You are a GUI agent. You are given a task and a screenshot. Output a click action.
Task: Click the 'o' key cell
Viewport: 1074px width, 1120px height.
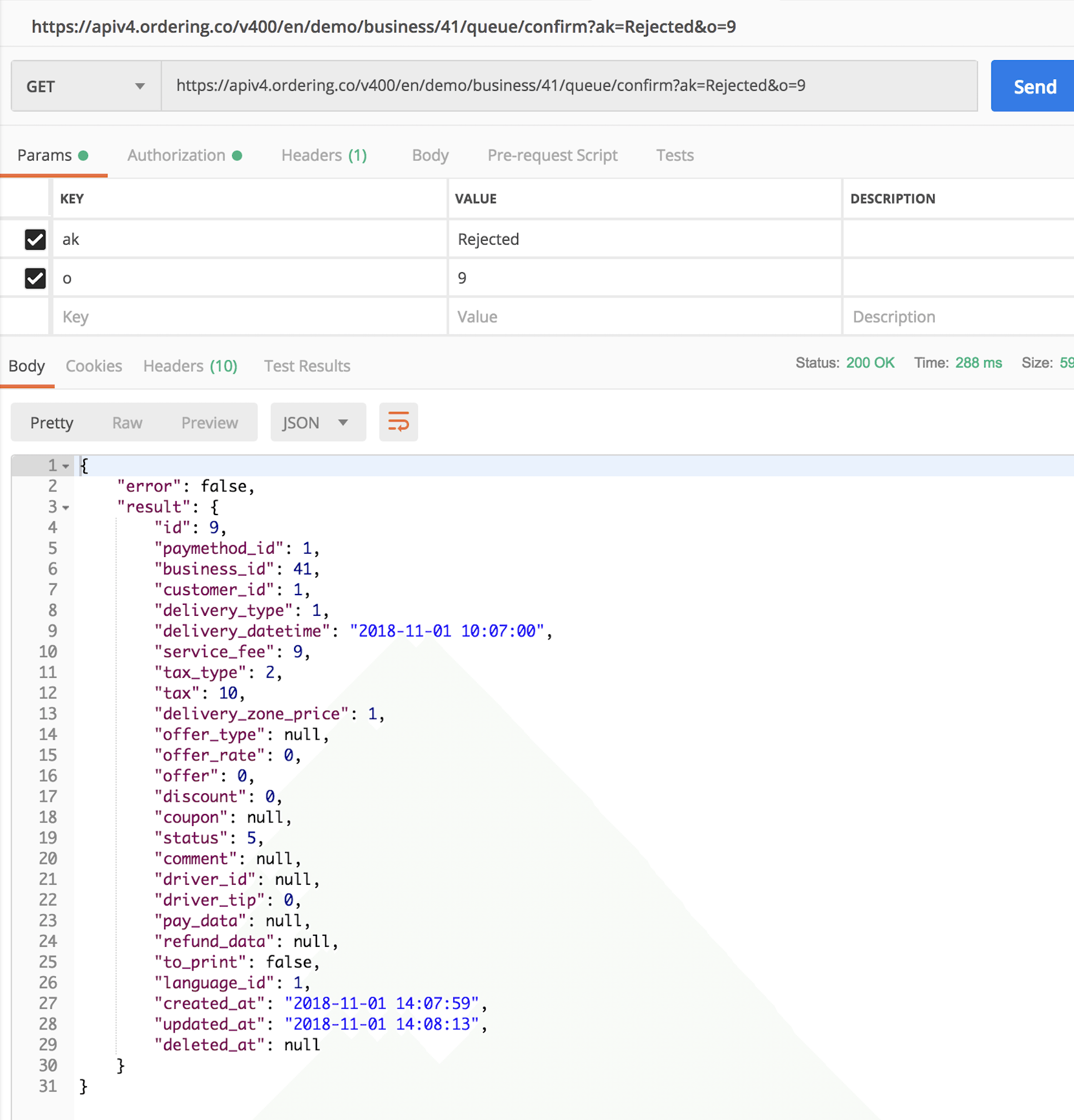tap(250, 278)
